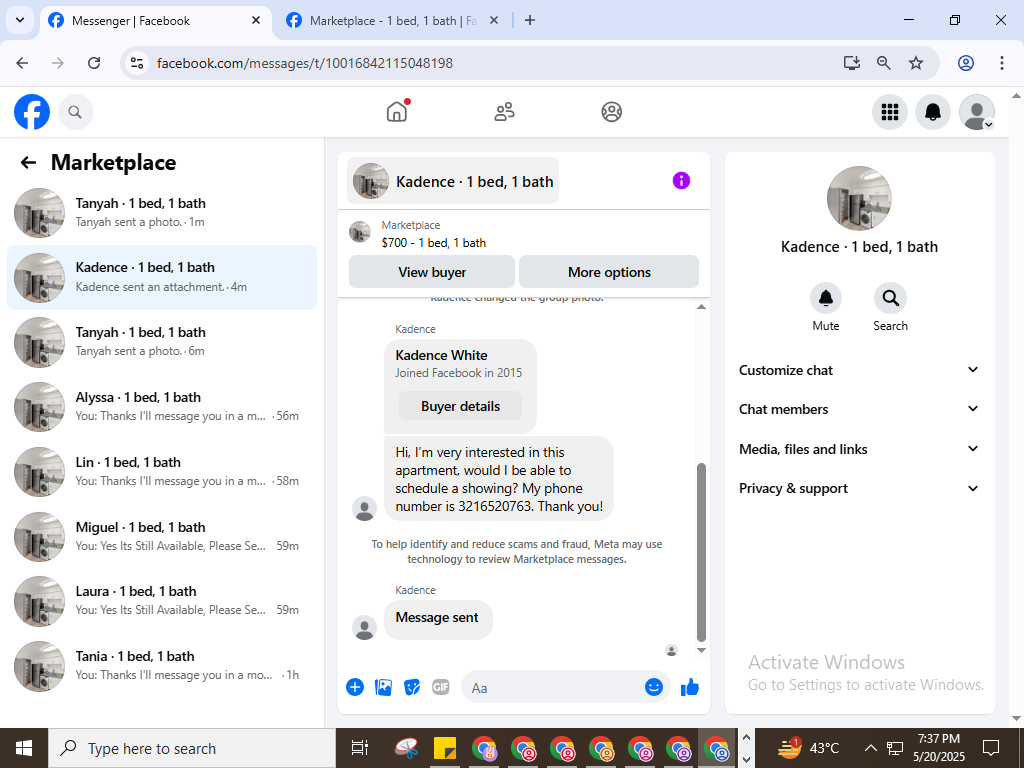Open the Chrome profile icon

[x=966, y=63]
